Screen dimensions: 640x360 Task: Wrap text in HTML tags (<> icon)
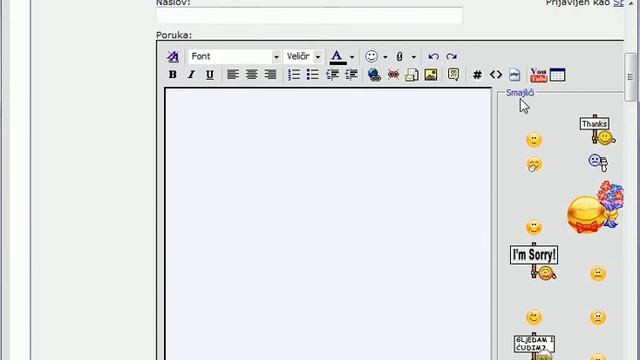(496, 75)
